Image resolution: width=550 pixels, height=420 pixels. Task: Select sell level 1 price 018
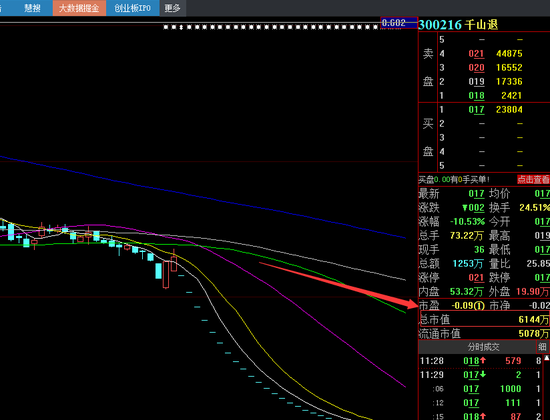pyautogui.click(x=476, y=95)
